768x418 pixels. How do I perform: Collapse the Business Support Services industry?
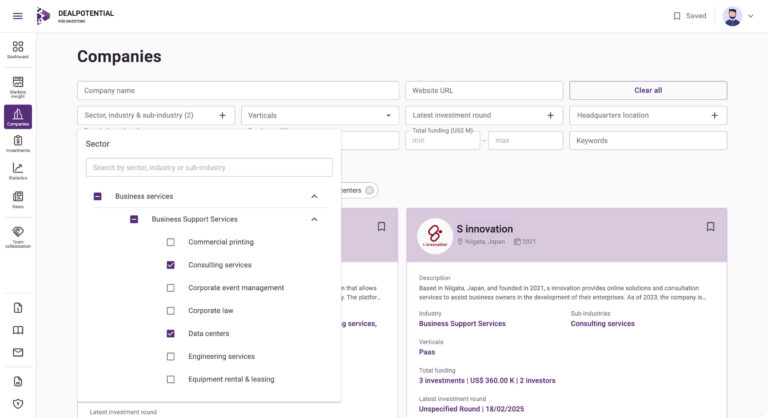pos(314,219)
